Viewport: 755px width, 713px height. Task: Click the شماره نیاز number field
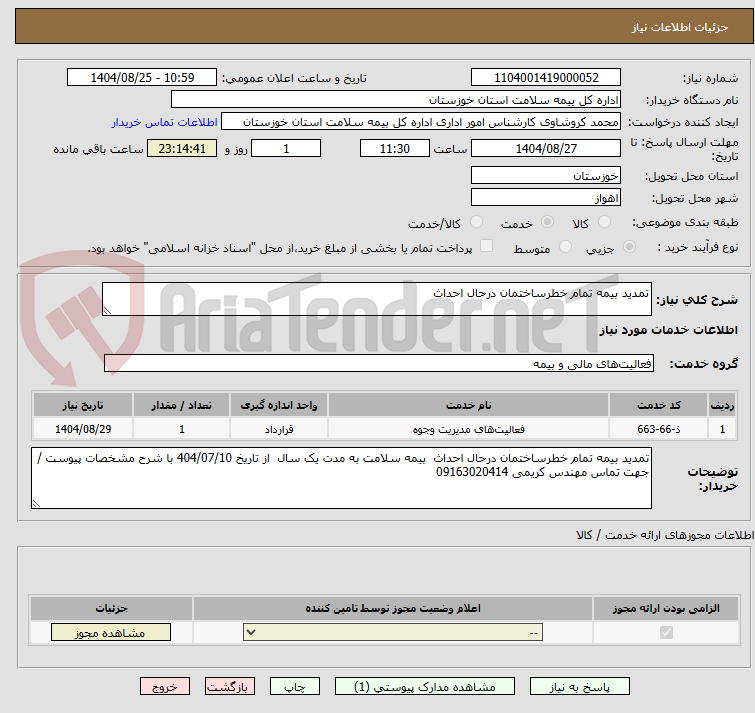[x=546, y=78]
